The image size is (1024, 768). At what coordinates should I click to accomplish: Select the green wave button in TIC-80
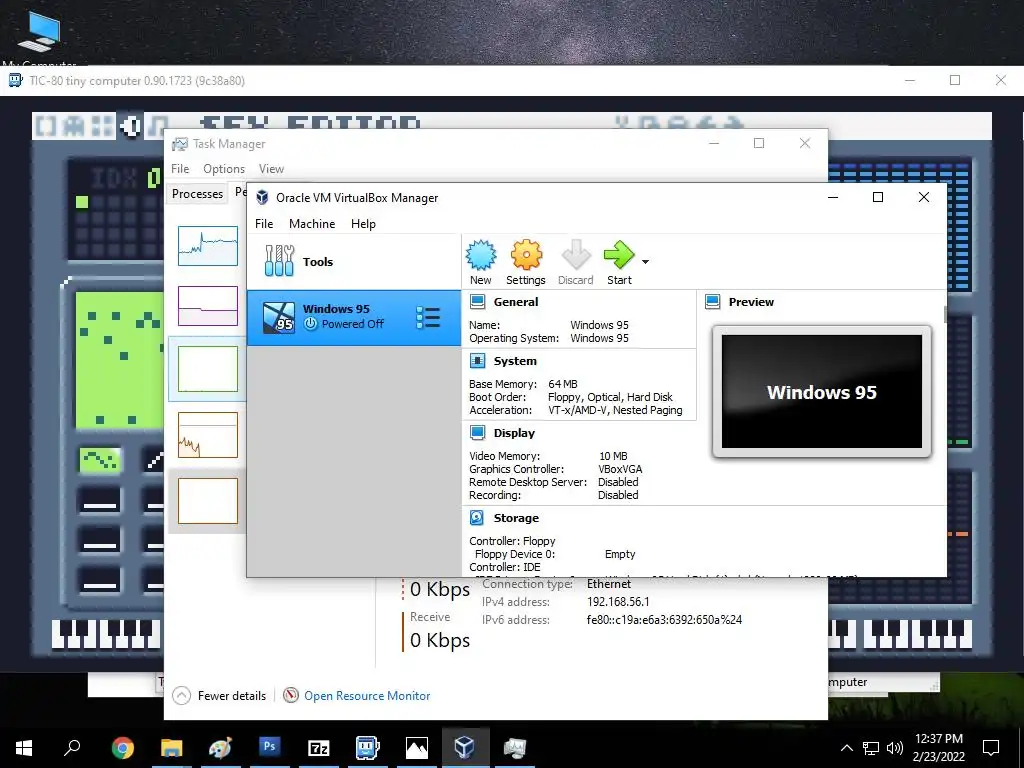pos(100,460)
